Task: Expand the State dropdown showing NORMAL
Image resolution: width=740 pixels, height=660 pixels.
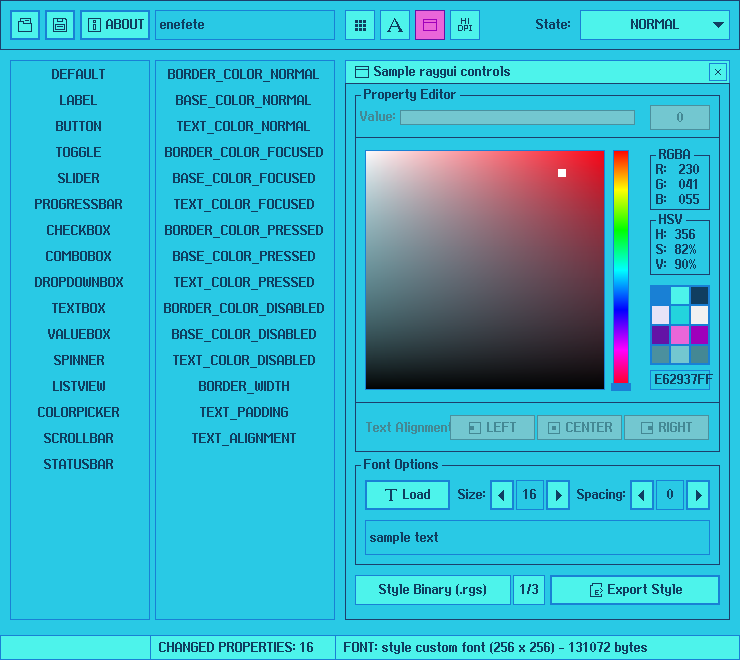Action: pos(655,25)
